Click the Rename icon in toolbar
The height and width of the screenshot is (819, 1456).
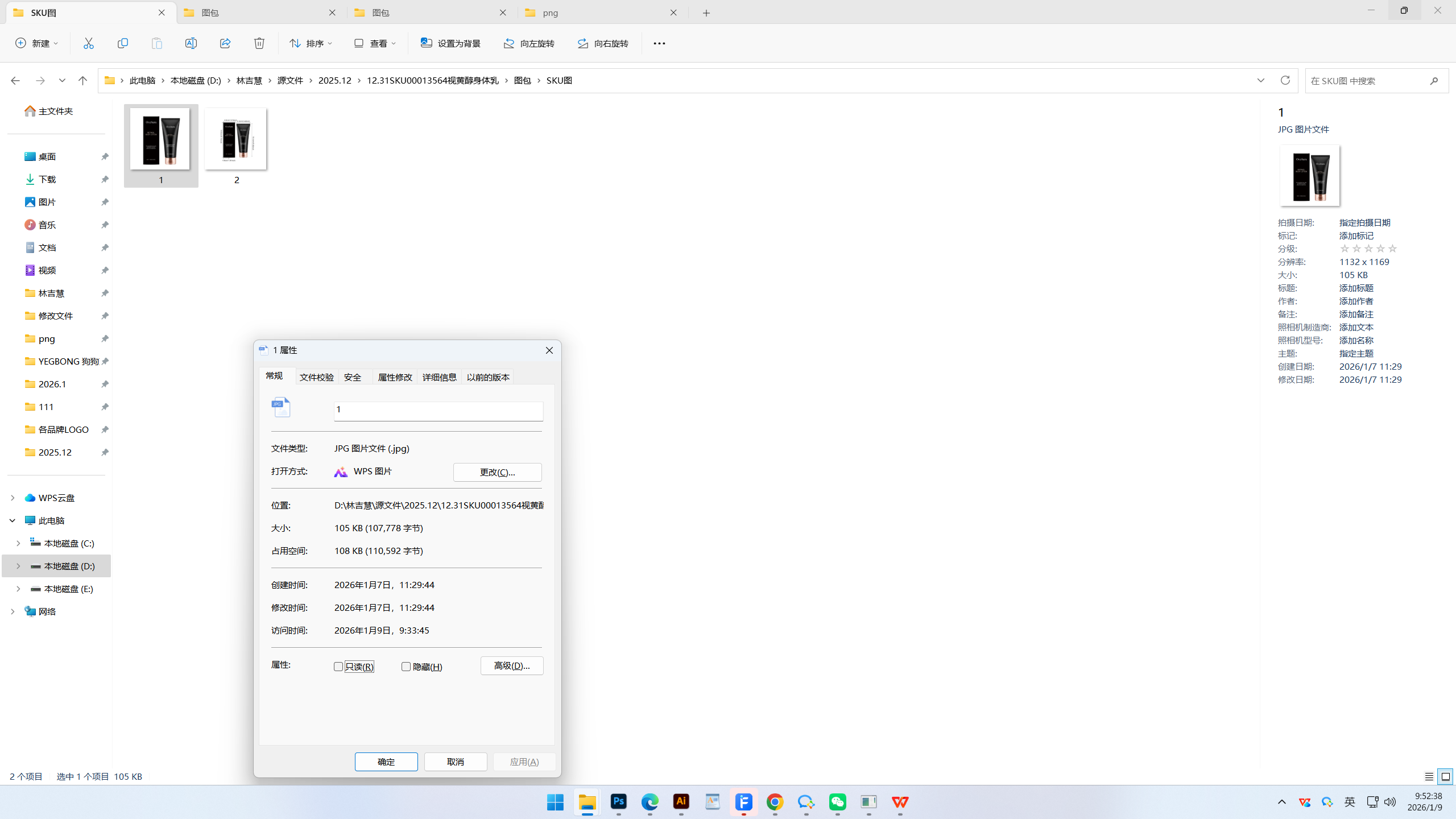[191, 43]
